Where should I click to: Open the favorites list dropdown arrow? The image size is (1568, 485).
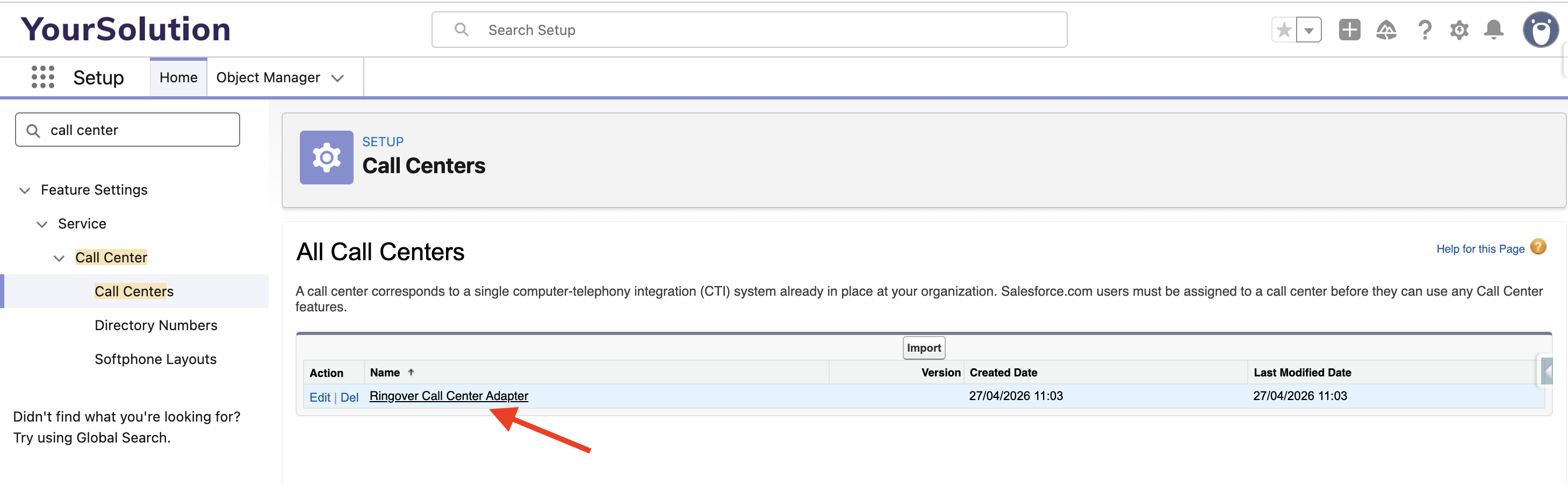(x=1308, y=30)
